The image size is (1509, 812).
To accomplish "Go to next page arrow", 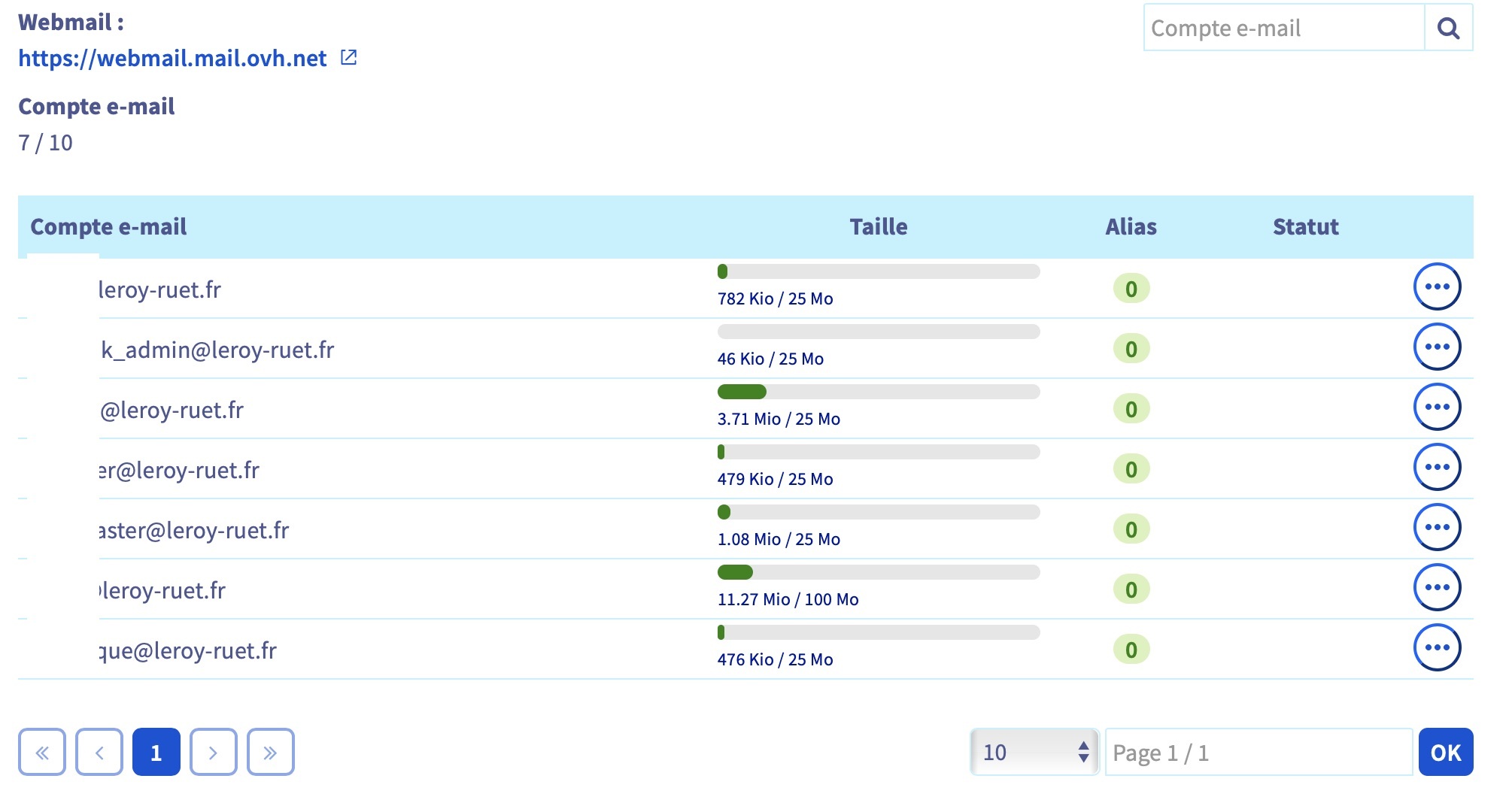I will (214, 753).
